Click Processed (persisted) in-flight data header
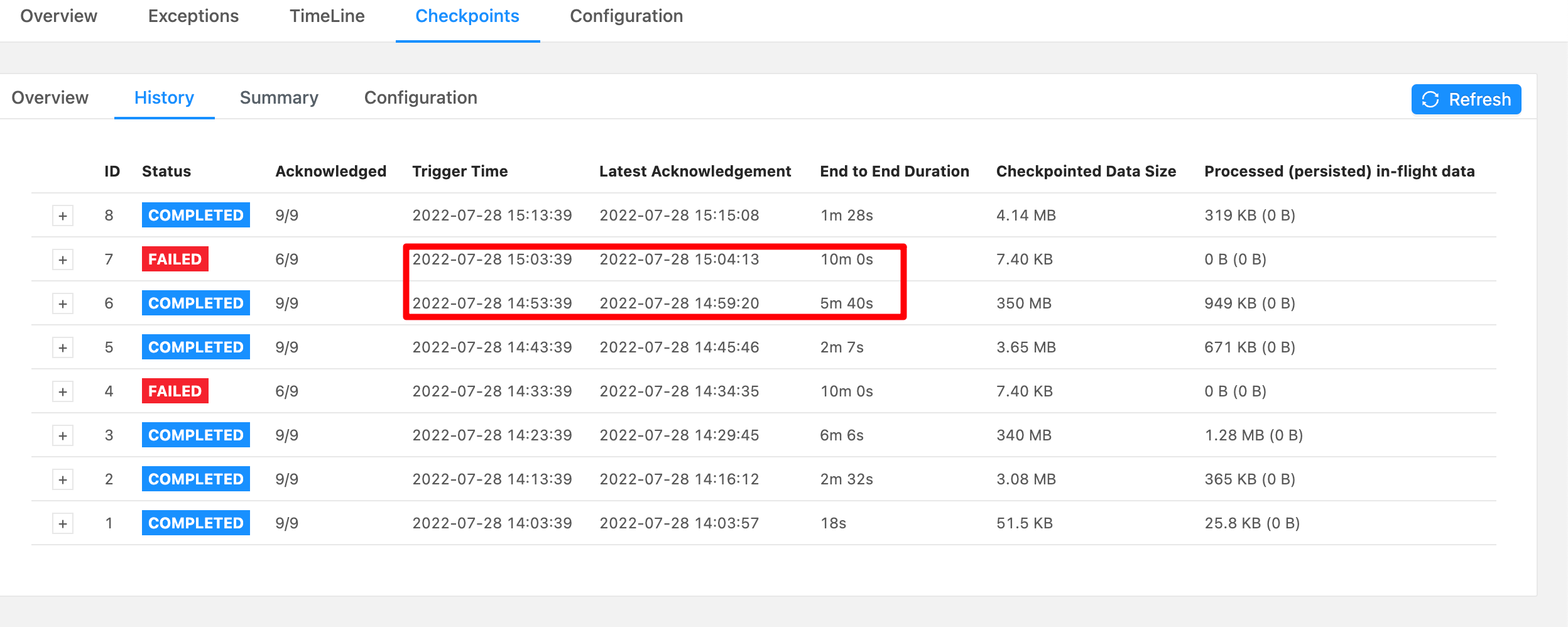Image resolution: width=1568 pixels, height=627 pixels. point(1339,172)
